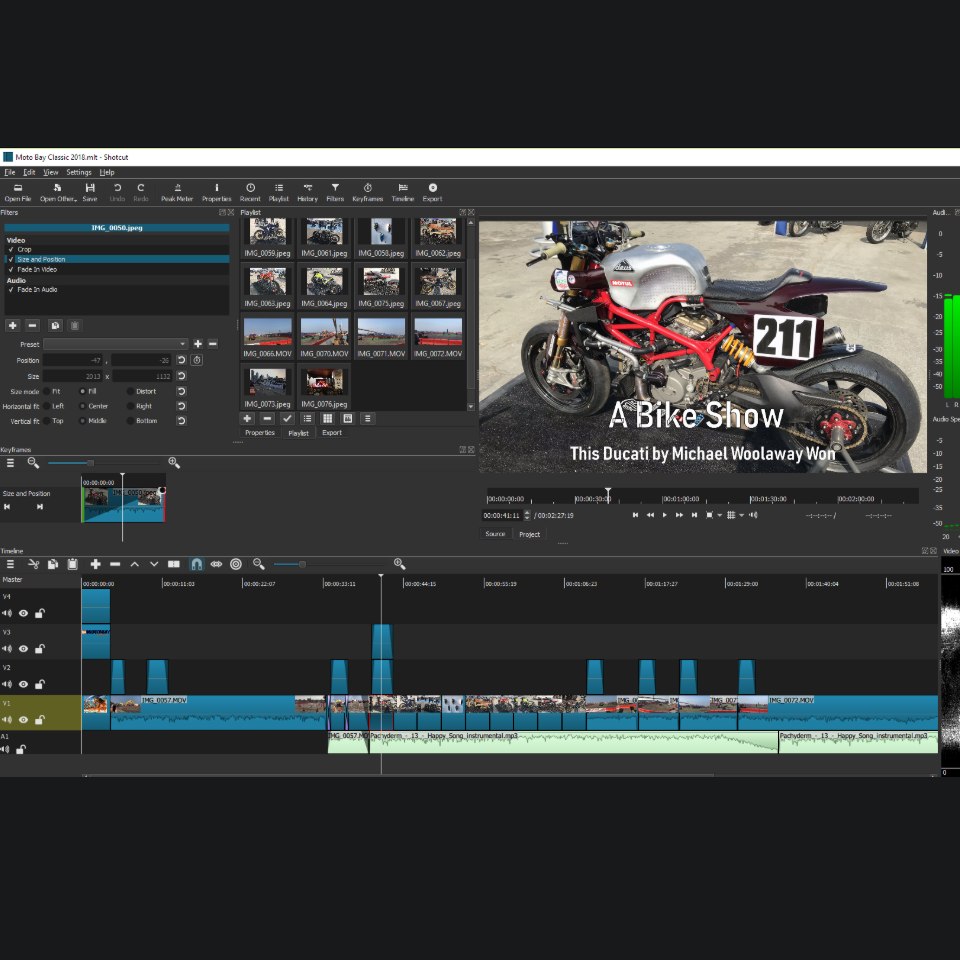Select the IMG_0066.MOV playlist thumbnail
The height and width of the screenshot is (960, 960).
click(268, 337)
